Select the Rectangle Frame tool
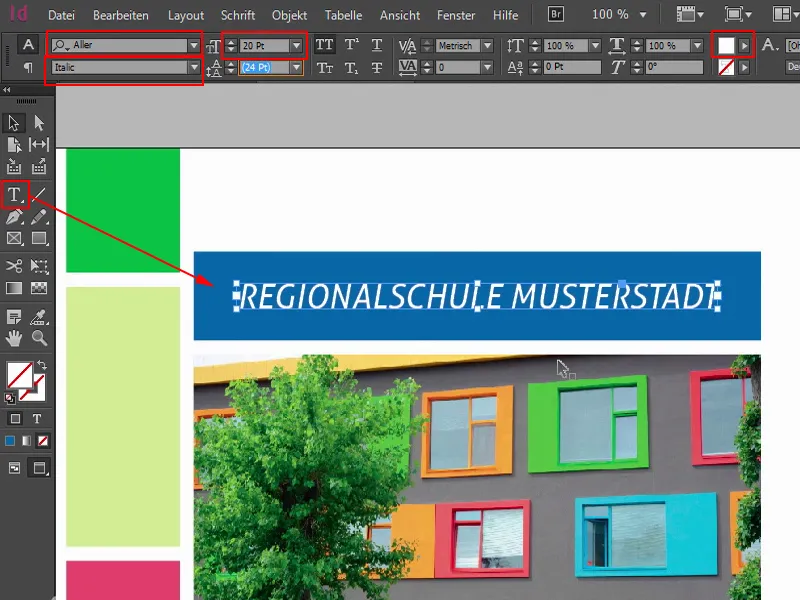Image resolution: width=800 pixels, height=600 pixels. [x=14, y=238]
